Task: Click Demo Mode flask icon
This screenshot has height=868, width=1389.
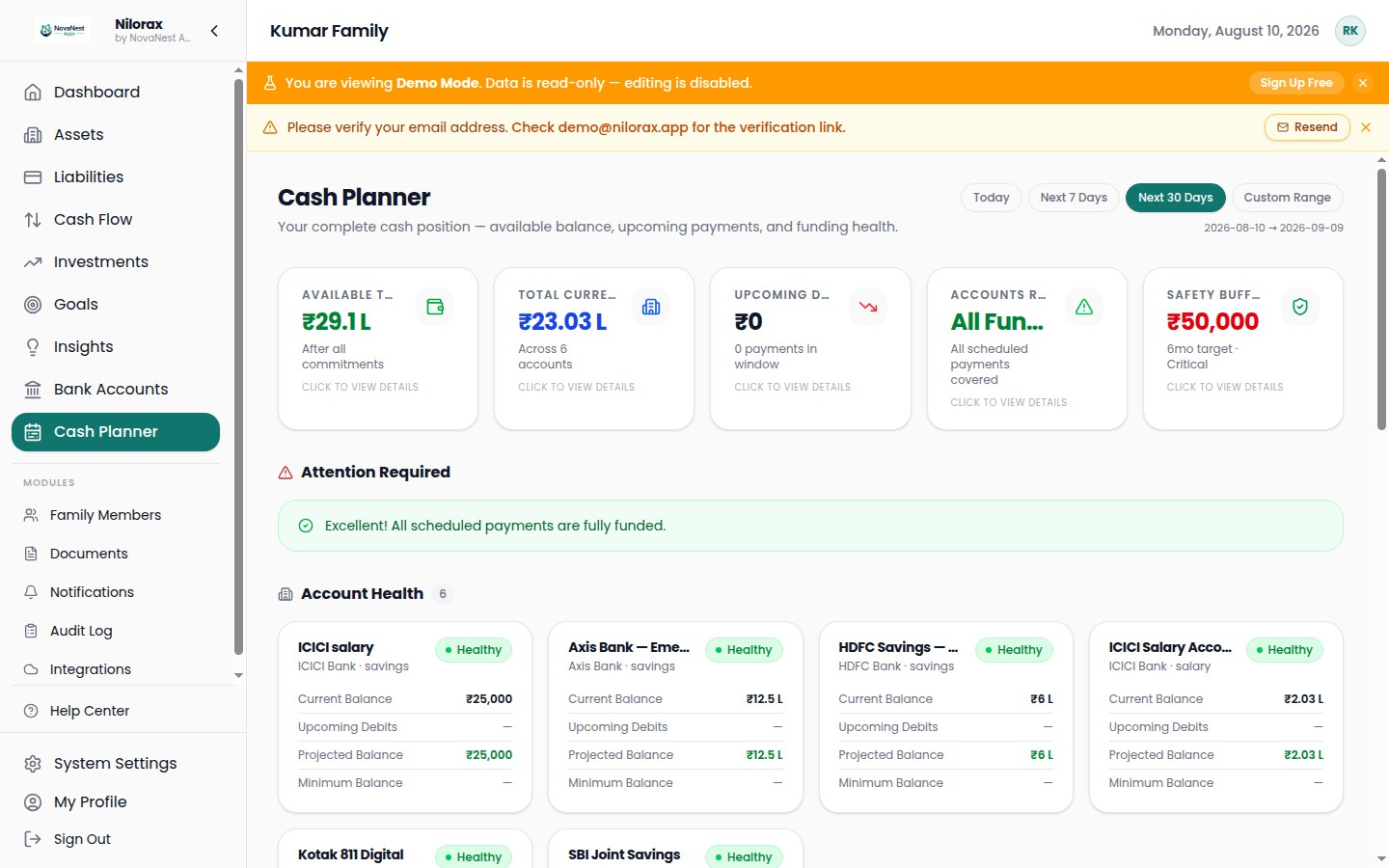Action: [x=270, y=83]
